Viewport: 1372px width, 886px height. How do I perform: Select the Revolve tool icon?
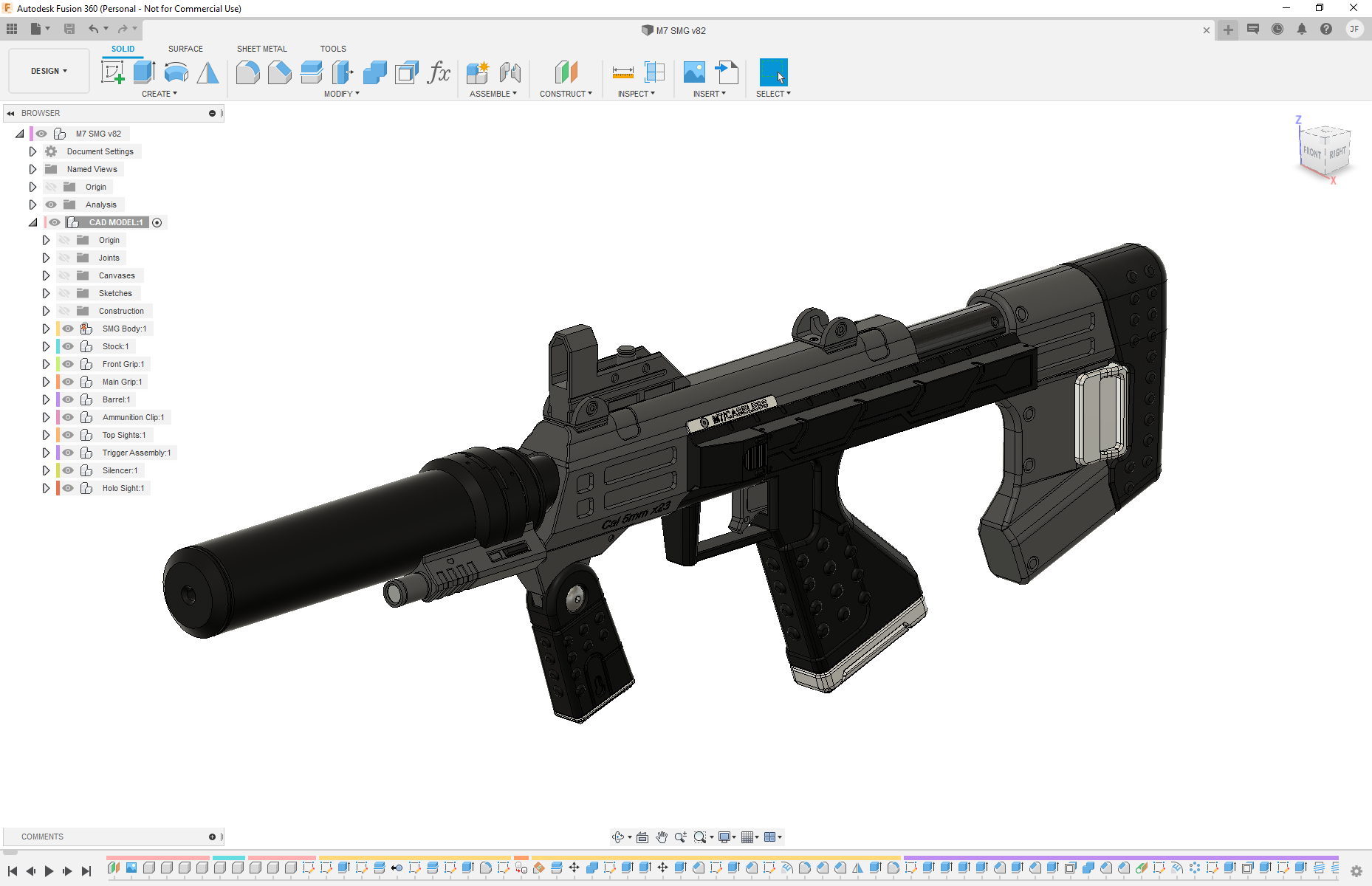point(176,72)
